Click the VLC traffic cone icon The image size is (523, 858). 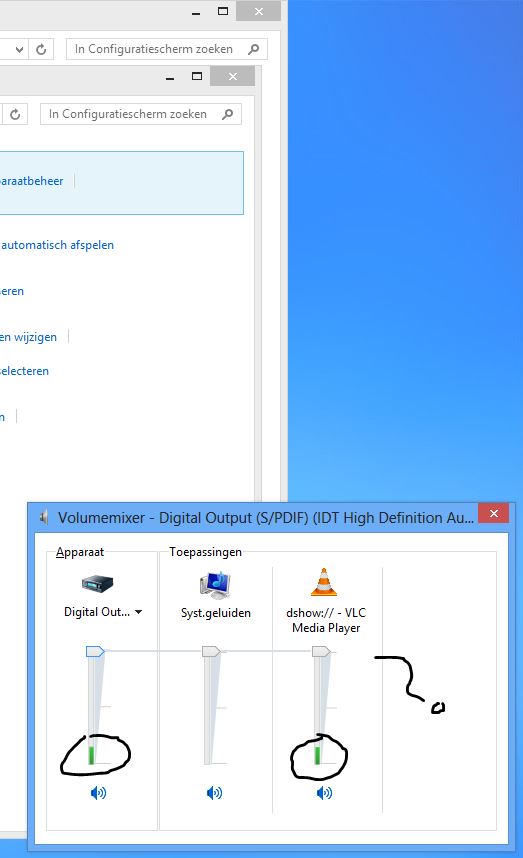coord(324,582)
